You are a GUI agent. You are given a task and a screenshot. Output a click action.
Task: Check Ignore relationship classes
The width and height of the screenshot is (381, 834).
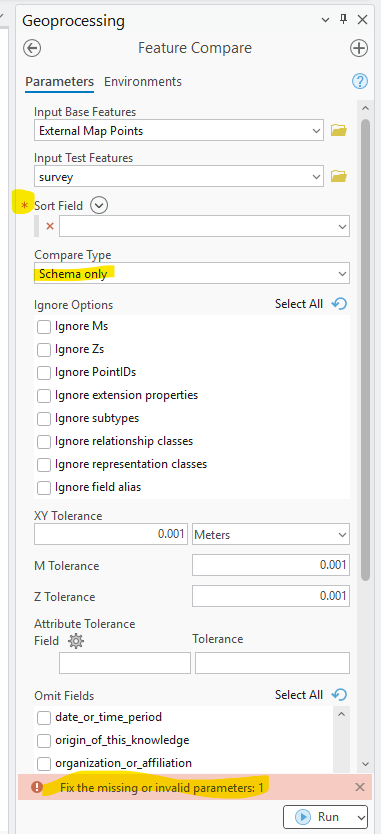tap(44, 441)
